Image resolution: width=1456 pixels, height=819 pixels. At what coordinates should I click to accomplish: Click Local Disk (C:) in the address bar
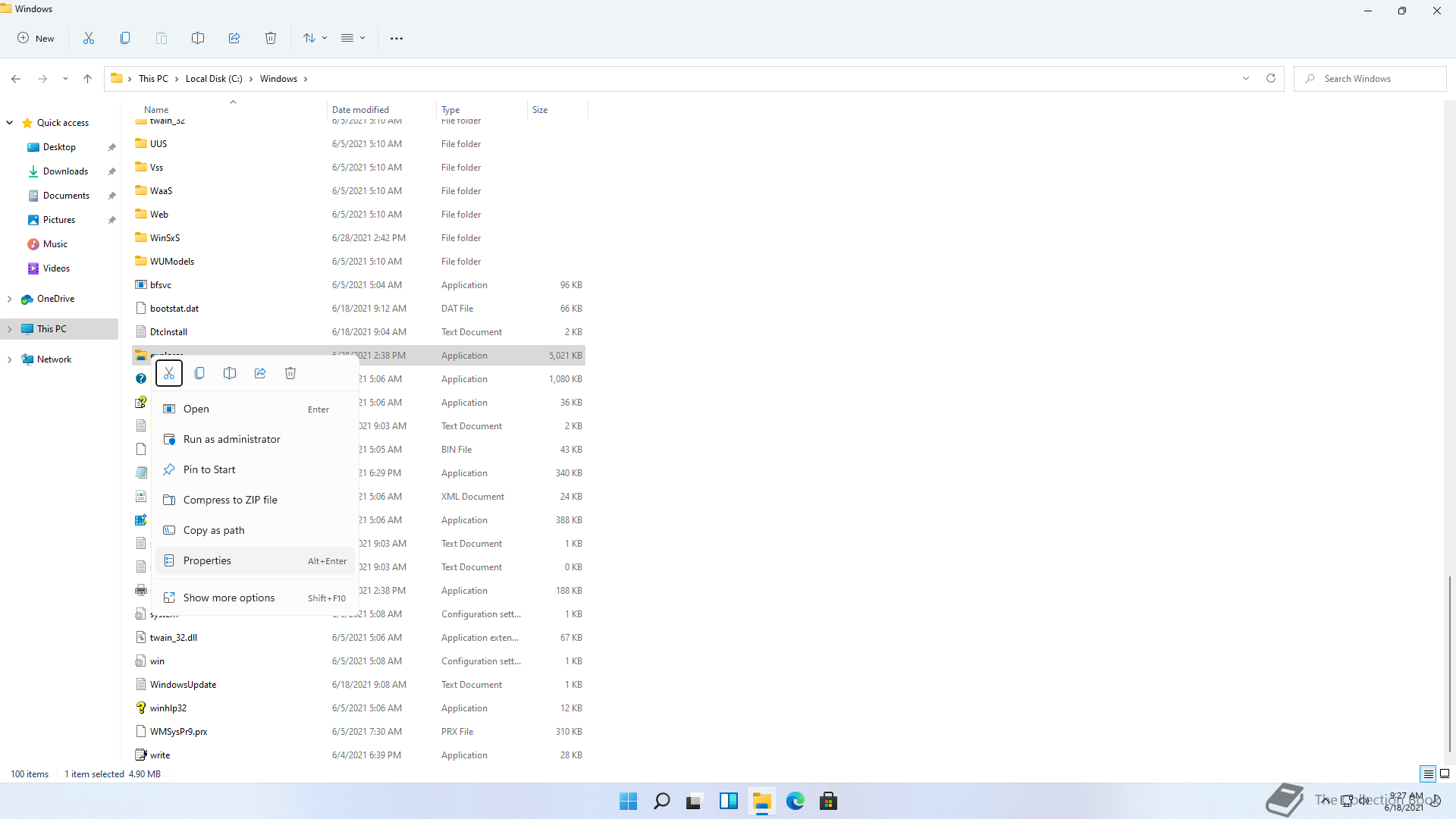214,79
